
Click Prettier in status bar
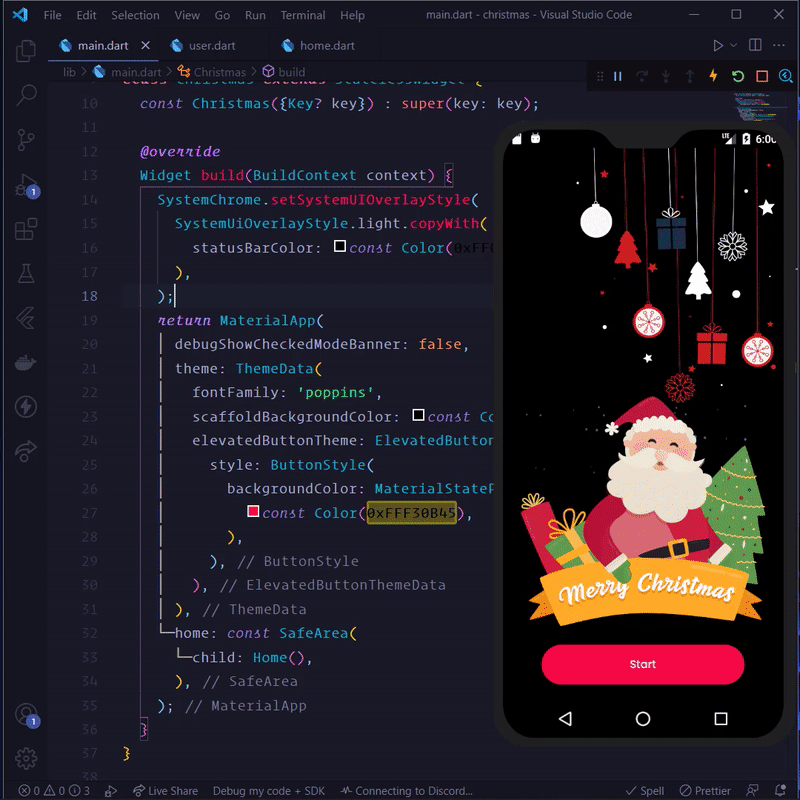click(x=705, y=790)
